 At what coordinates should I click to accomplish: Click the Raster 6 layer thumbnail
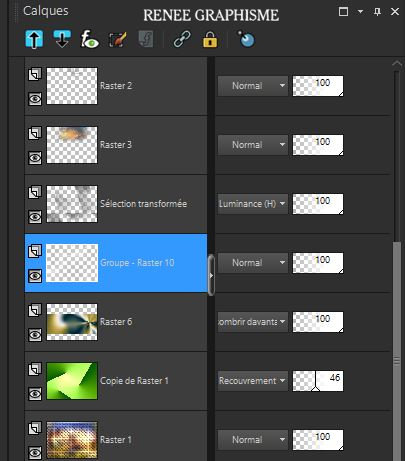pyautogui.click(x=72, y=322)
